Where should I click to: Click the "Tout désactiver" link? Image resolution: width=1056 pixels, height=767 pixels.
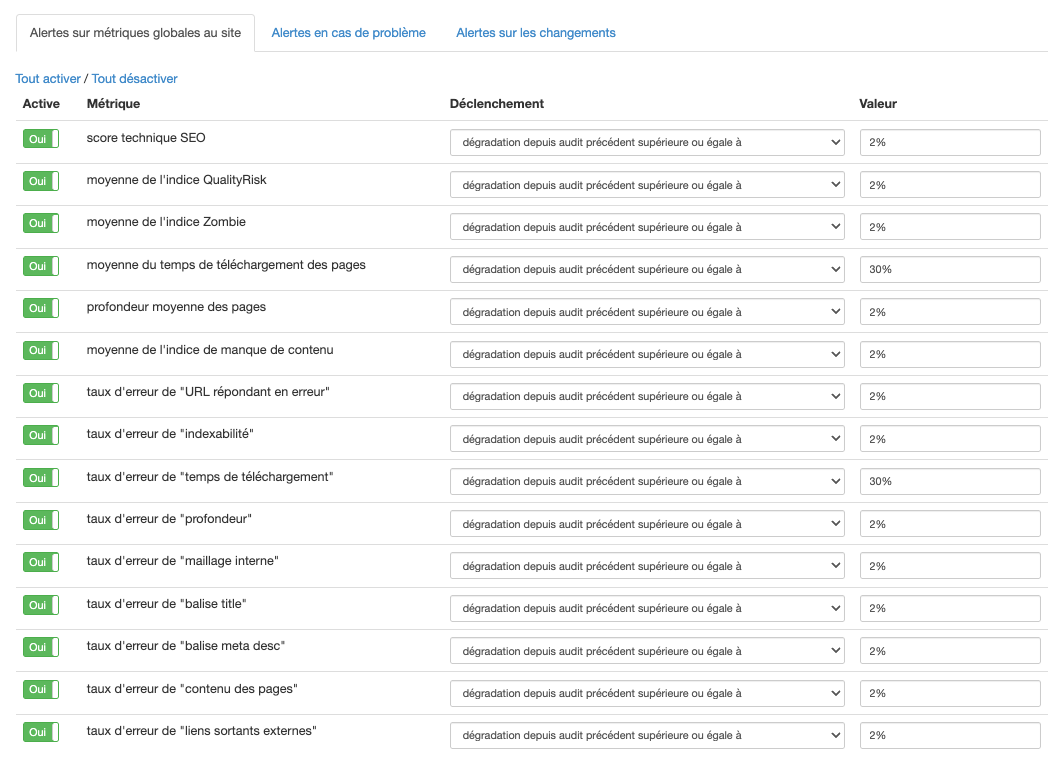[x=134, y=78]
